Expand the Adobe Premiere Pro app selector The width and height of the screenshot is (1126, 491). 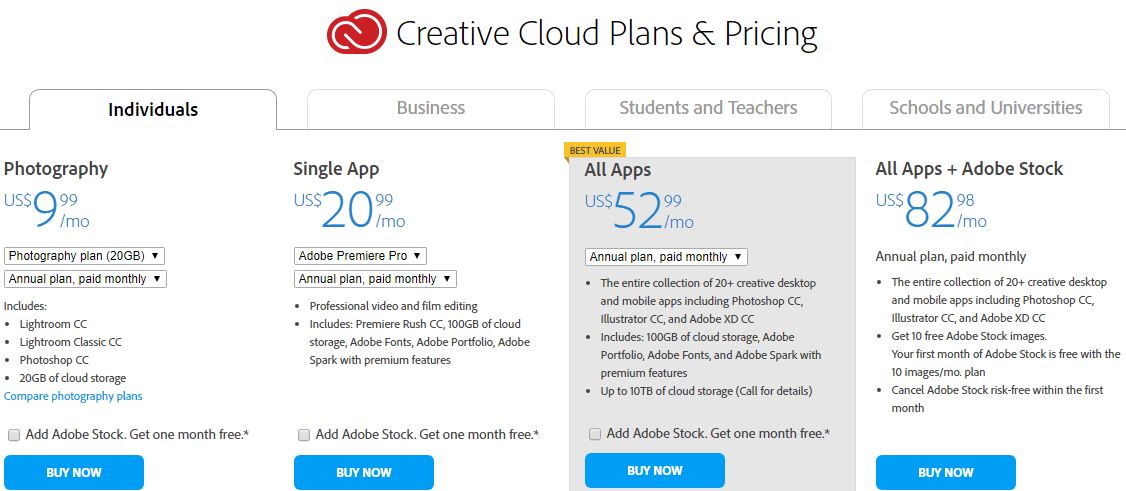360,256
